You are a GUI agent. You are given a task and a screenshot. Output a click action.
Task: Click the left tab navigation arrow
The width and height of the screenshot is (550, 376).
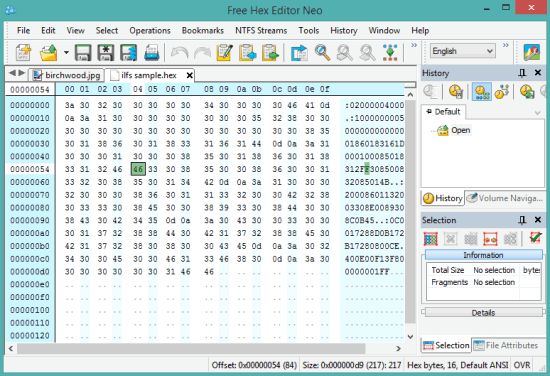12,73
